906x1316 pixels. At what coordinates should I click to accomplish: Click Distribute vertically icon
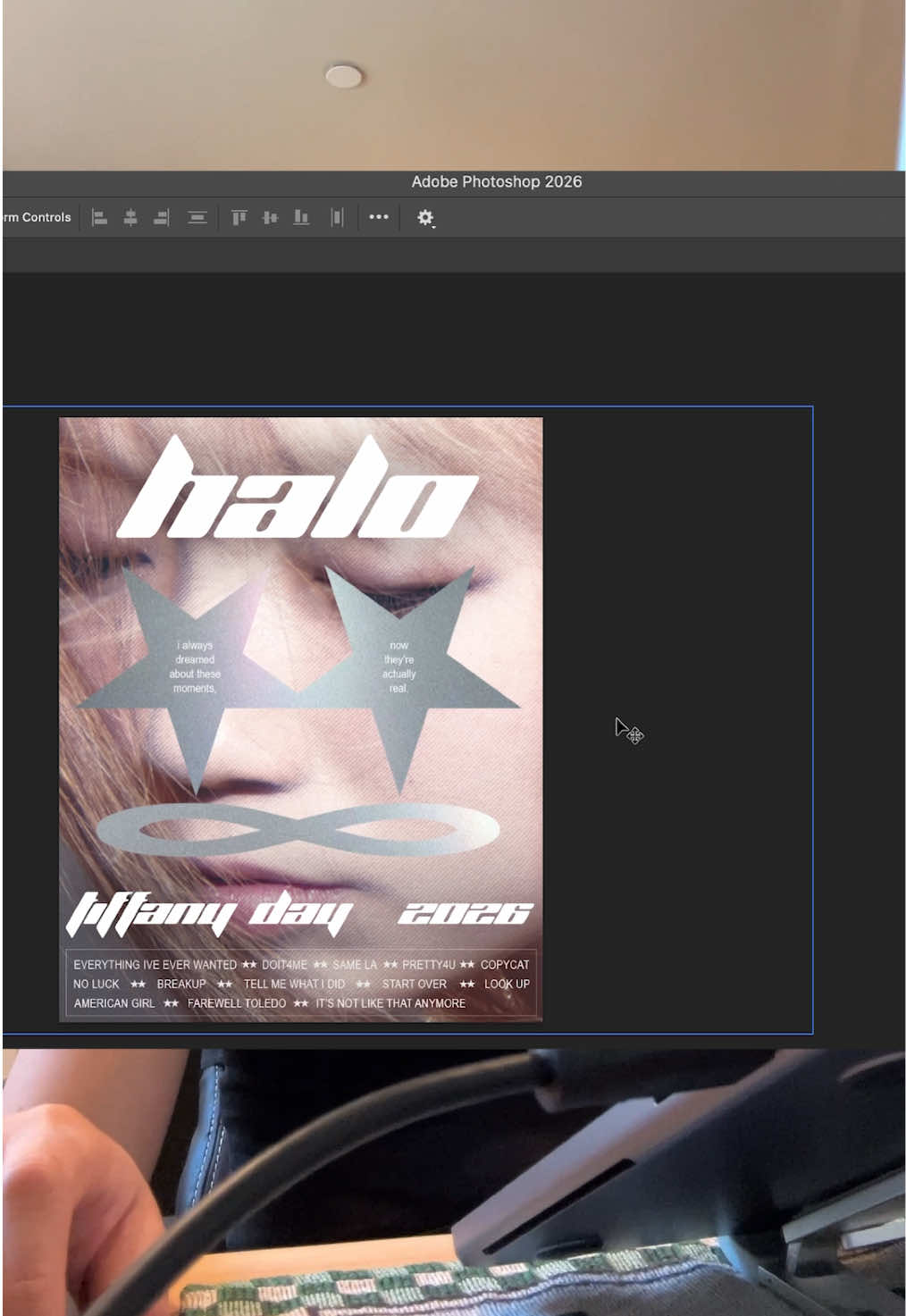click(197, 217)
